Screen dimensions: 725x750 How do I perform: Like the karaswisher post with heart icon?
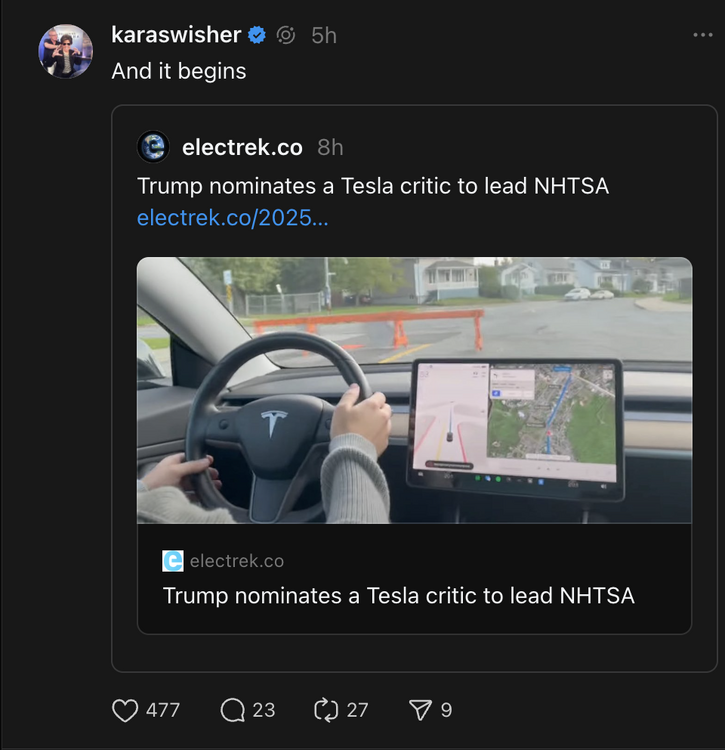click(x=125, y=710)
